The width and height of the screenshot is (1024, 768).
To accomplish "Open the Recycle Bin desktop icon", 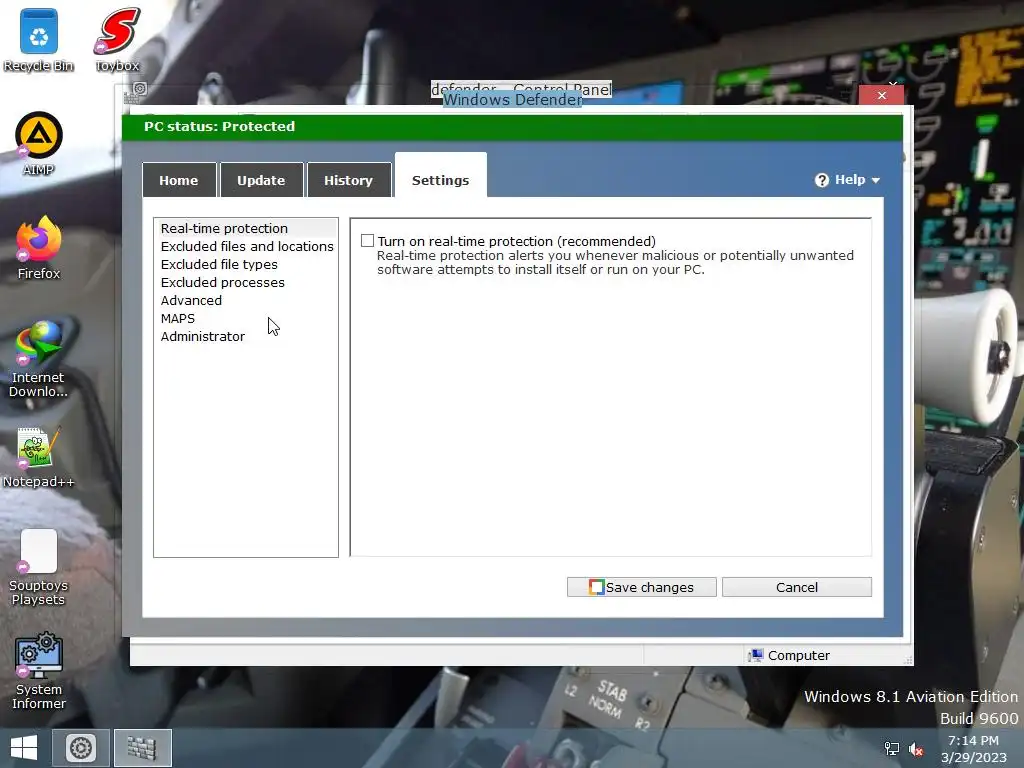I will pyautogui.click(x=39, y=40).
